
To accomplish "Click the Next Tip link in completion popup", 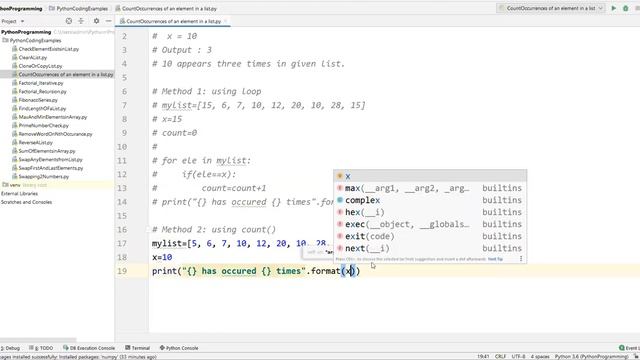I will (495, 259).
